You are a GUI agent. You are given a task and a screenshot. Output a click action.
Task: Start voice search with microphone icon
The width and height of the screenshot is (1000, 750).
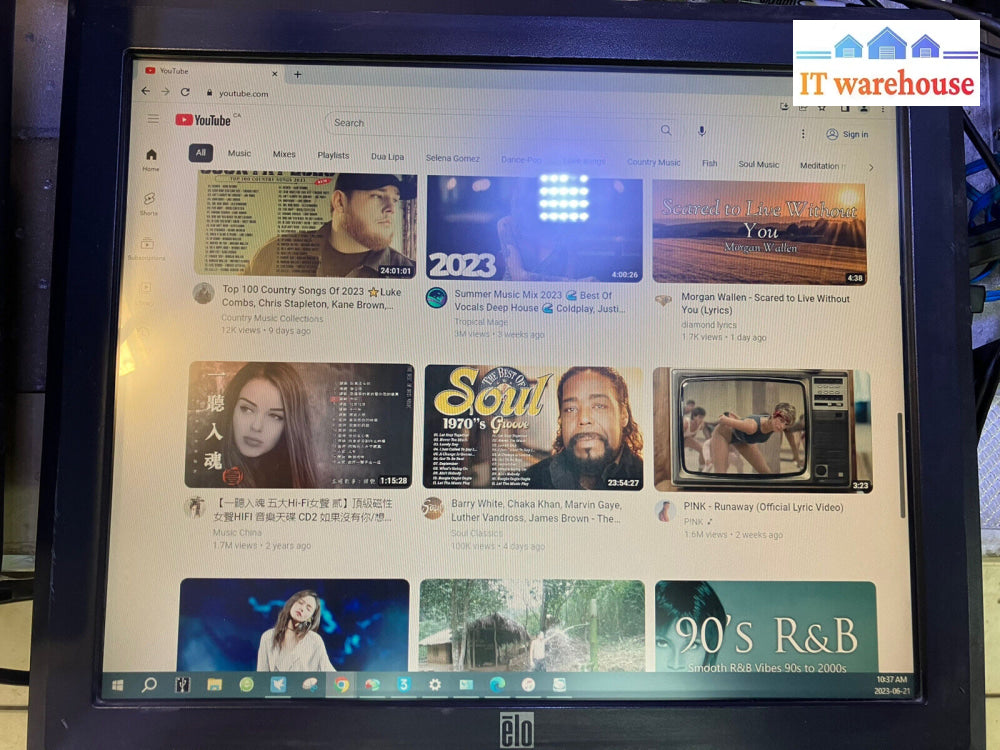tap(702, 131)
